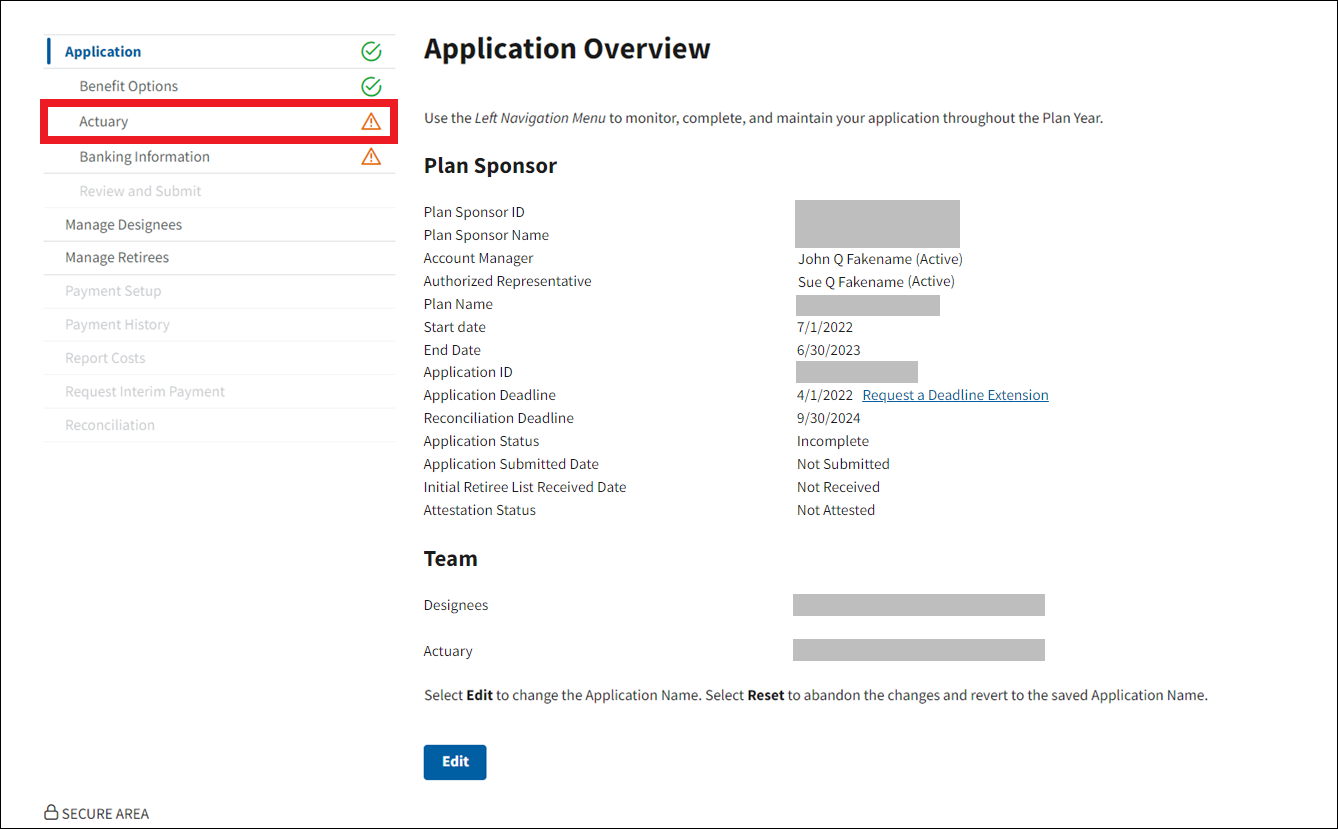Screen dimensions: 1338x829
Task: Go to Banking Information in the sidebar
Action: pyautogui.click(x=145, y=157)
